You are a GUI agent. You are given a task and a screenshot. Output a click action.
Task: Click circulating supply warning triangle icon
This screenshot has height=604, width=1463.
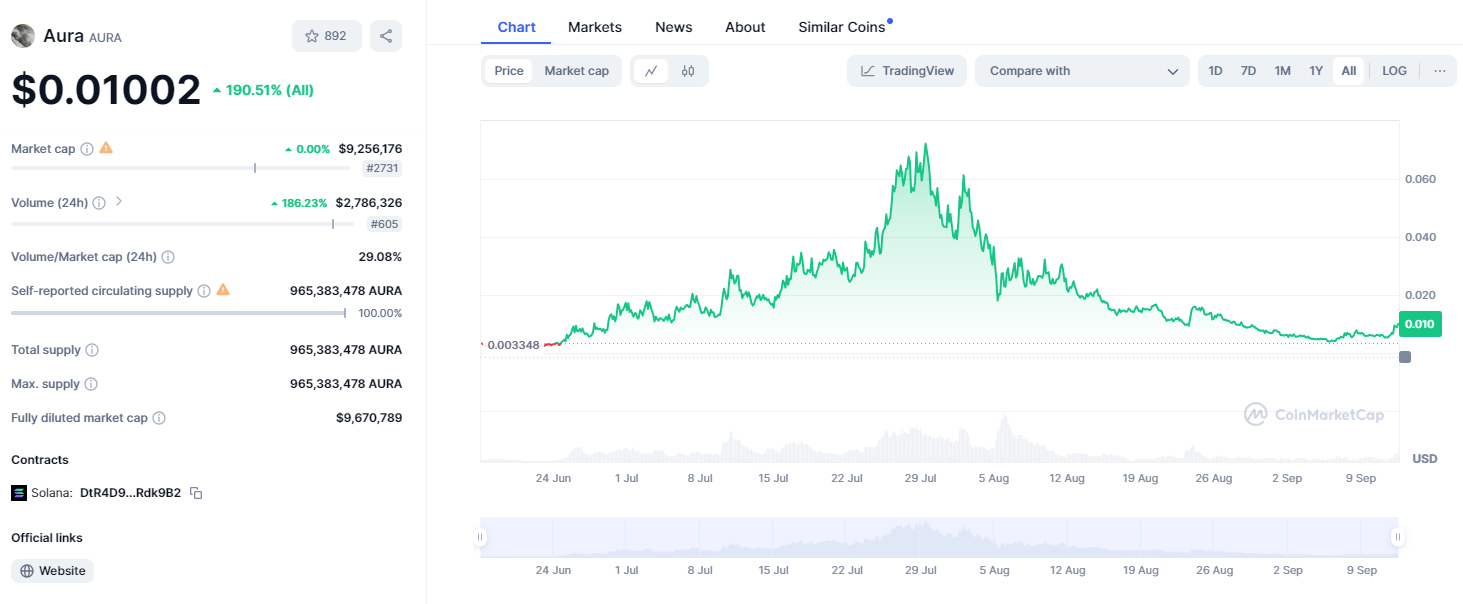[223, 290]
